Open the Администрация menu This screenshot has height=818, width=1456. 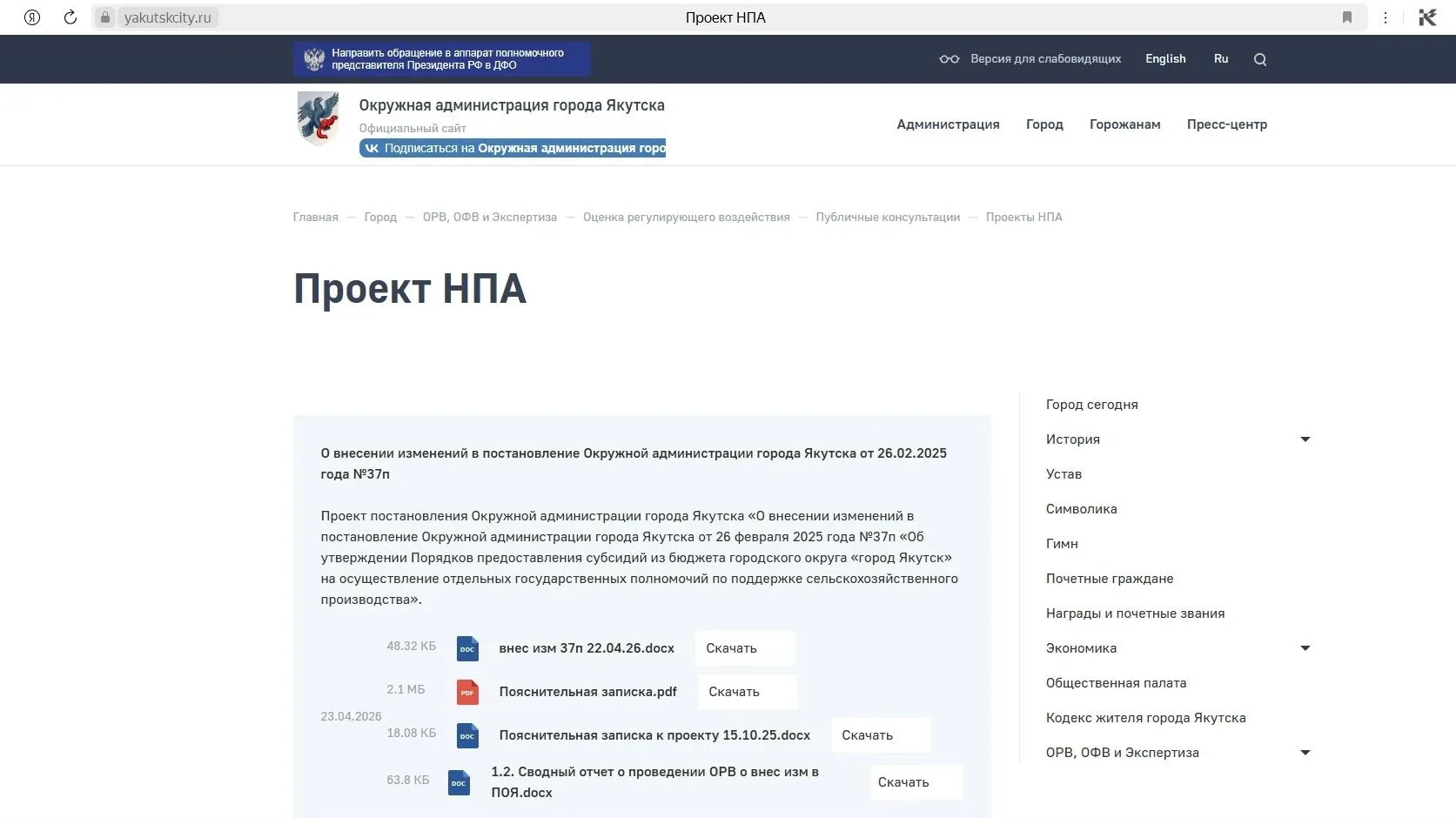(x=948, y=124)
